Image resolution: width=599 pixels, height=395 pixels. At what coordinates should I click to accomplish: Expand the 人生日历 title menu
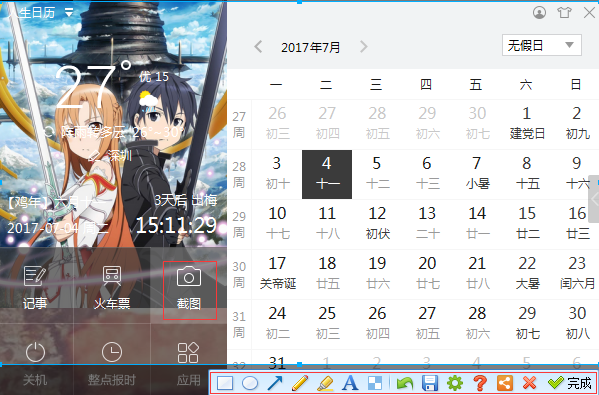tap(69, 13)
